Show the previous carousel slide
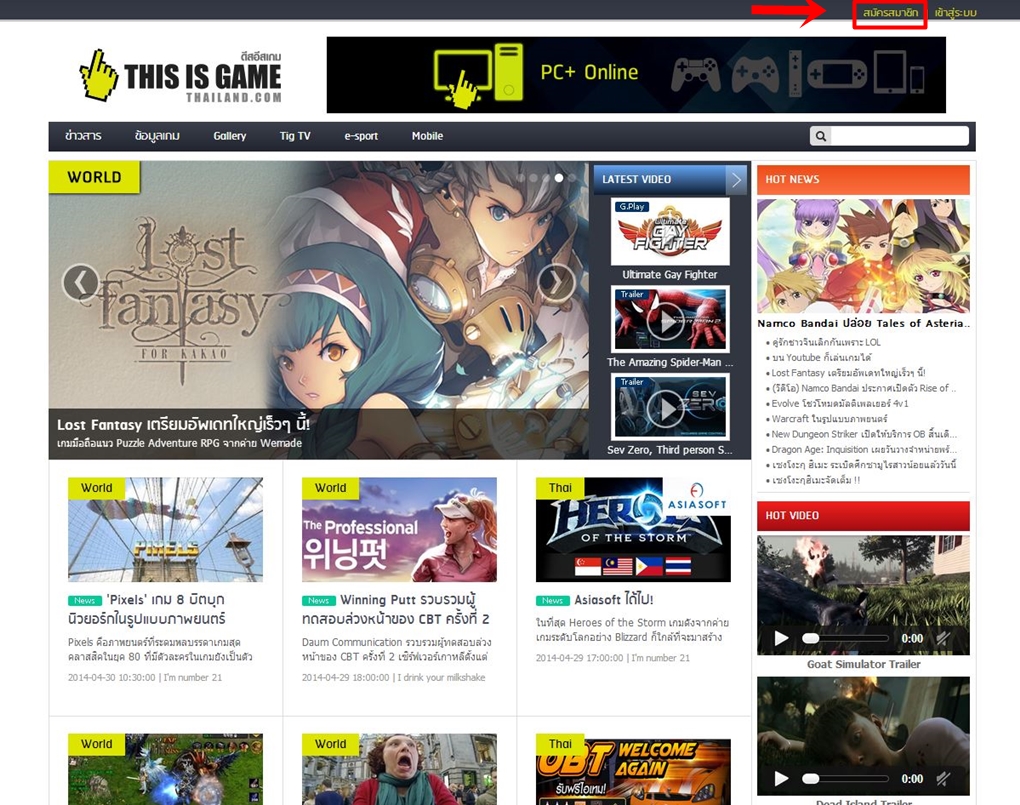1020x805 pixels. pos(81,282)
